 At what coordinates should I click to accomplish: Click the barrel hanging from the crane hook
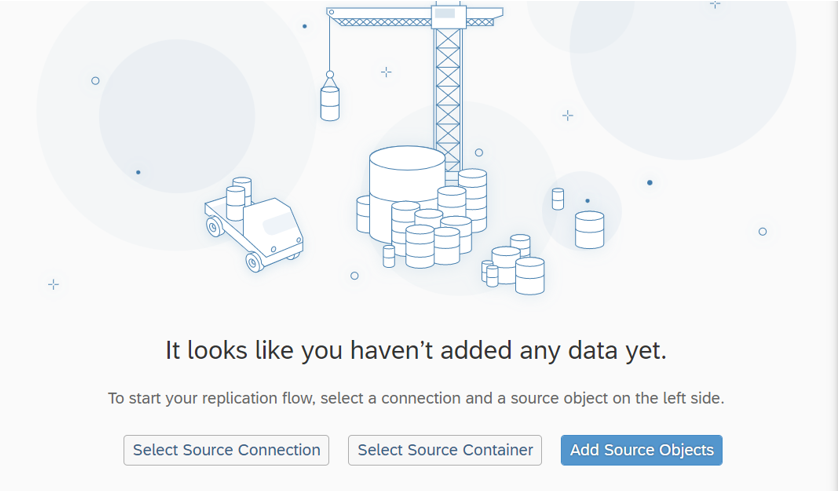point(330,104)
